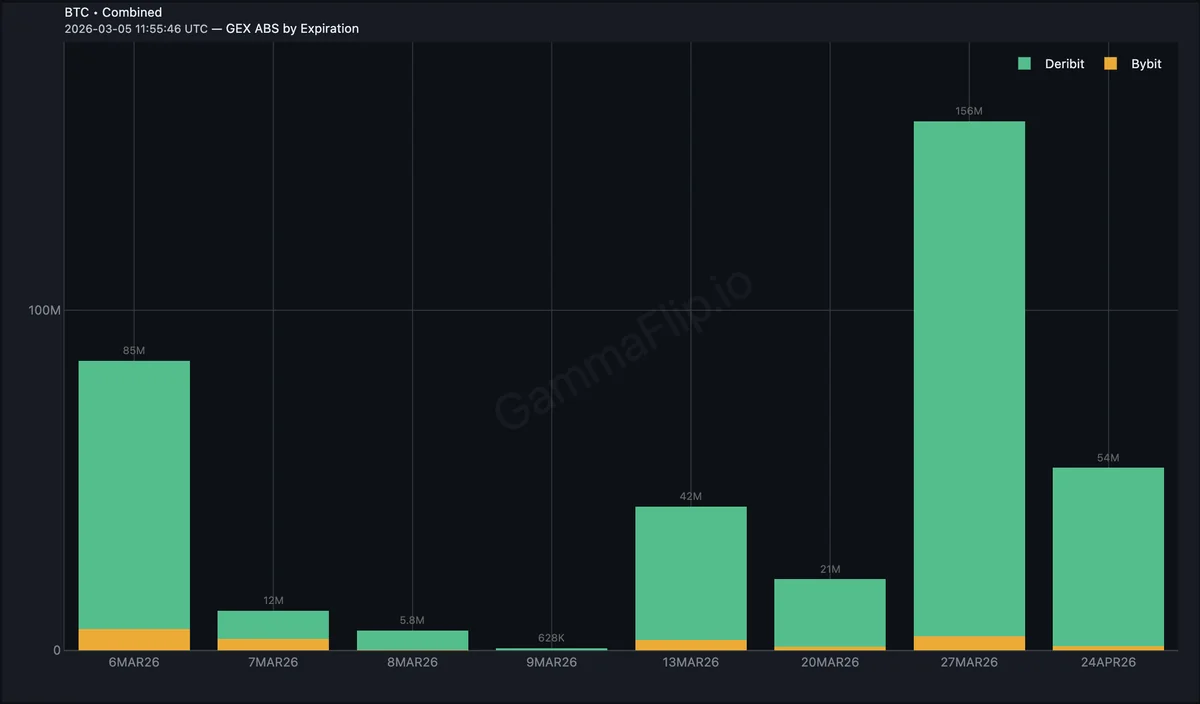Toggle the Deribit series via legend label
Screen dimensions: 1200x704
[1064, 64]
